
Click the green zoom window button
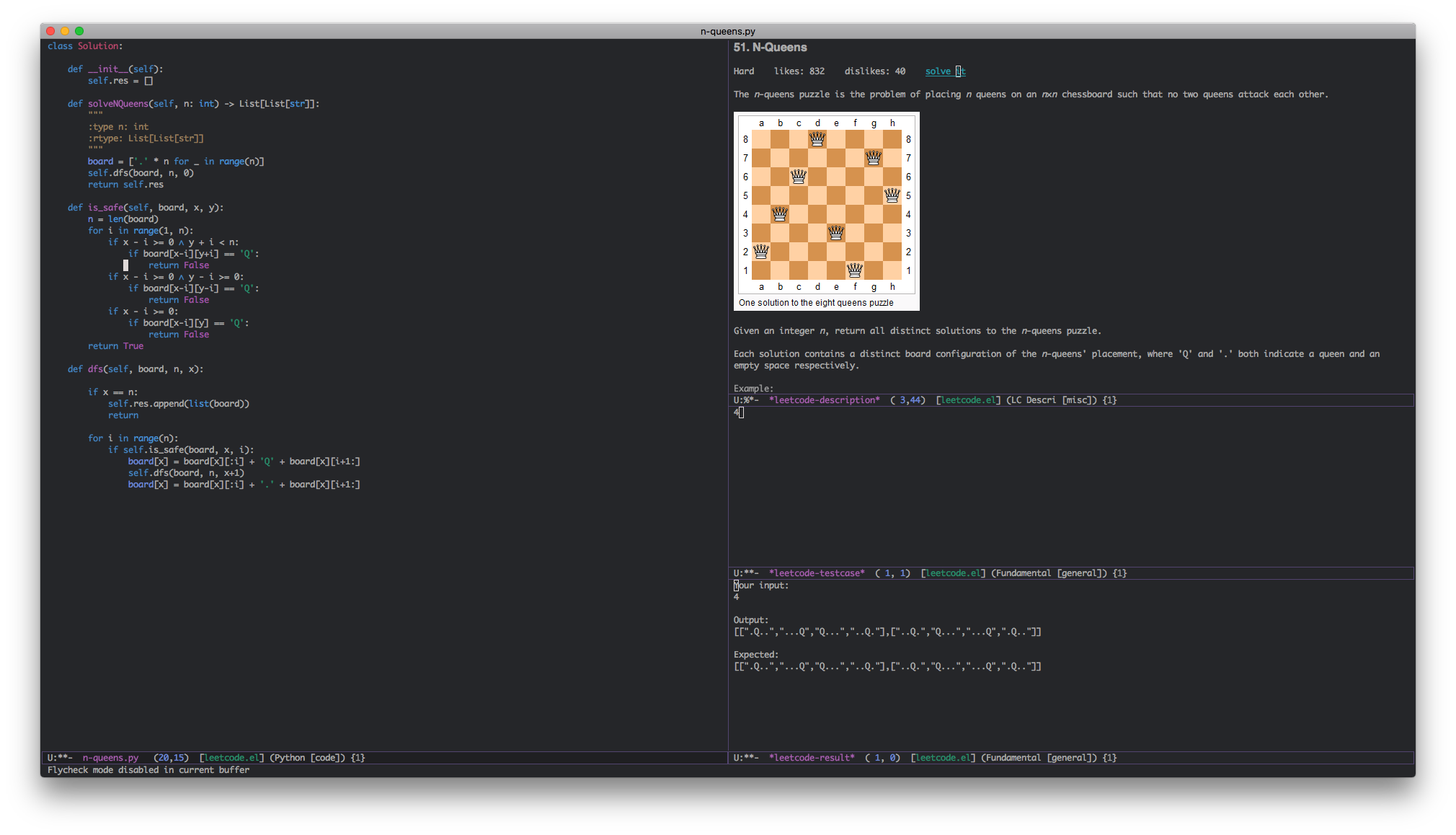click(79, 31)
